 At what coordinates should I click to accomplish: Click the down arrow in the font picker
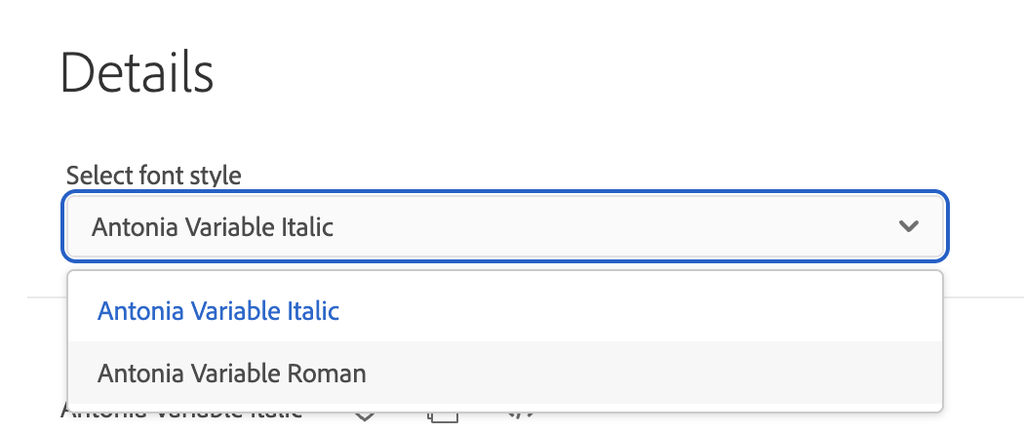tap(908, 227)
